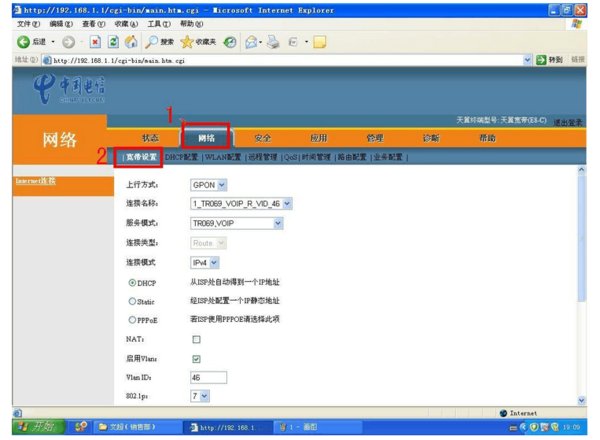Open the 帮助 menu in the IE menu bar
600x440 pixels.
click(191, 24)
